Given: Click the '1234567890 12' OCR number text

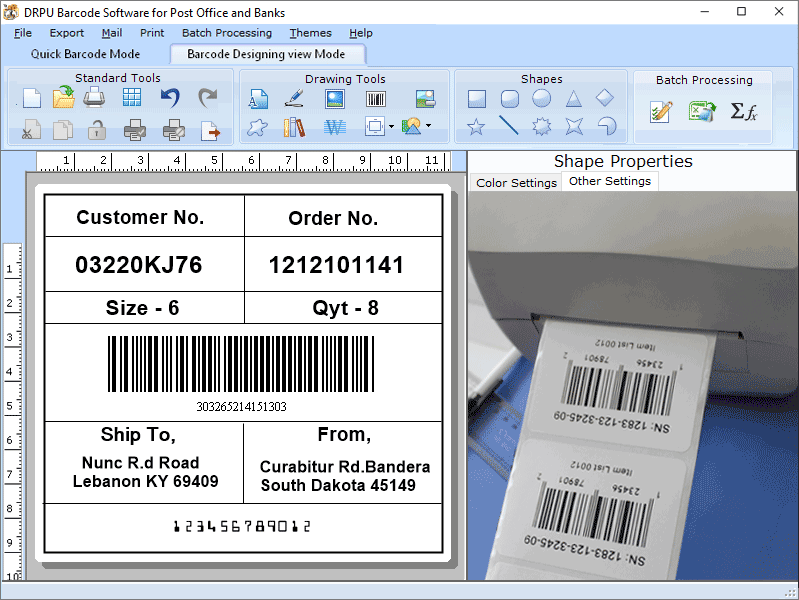Looking at the screenshot, I should coord(242,526).
